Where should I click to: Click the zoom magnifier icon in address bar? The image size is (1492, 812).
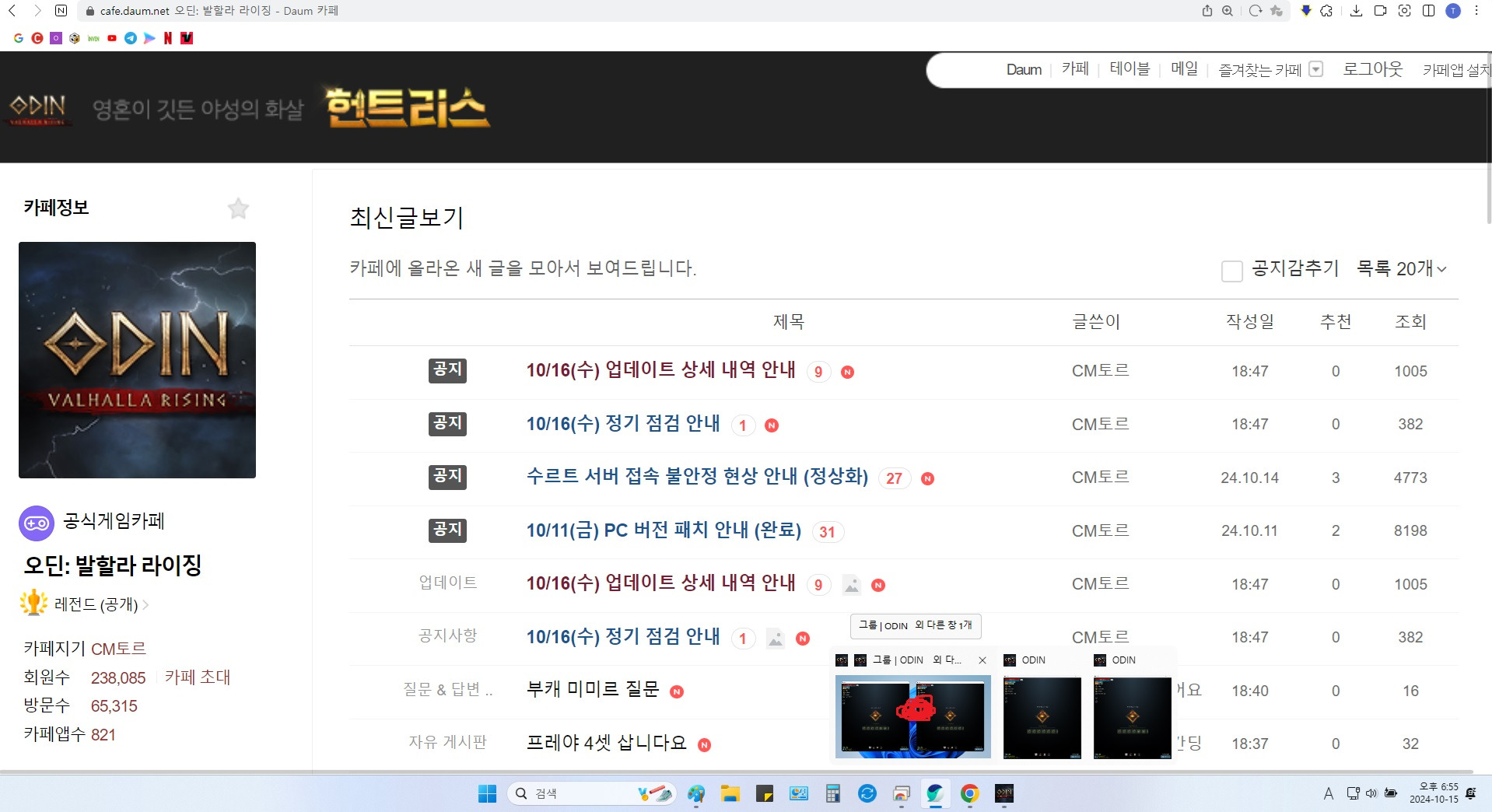(1228, 11)
